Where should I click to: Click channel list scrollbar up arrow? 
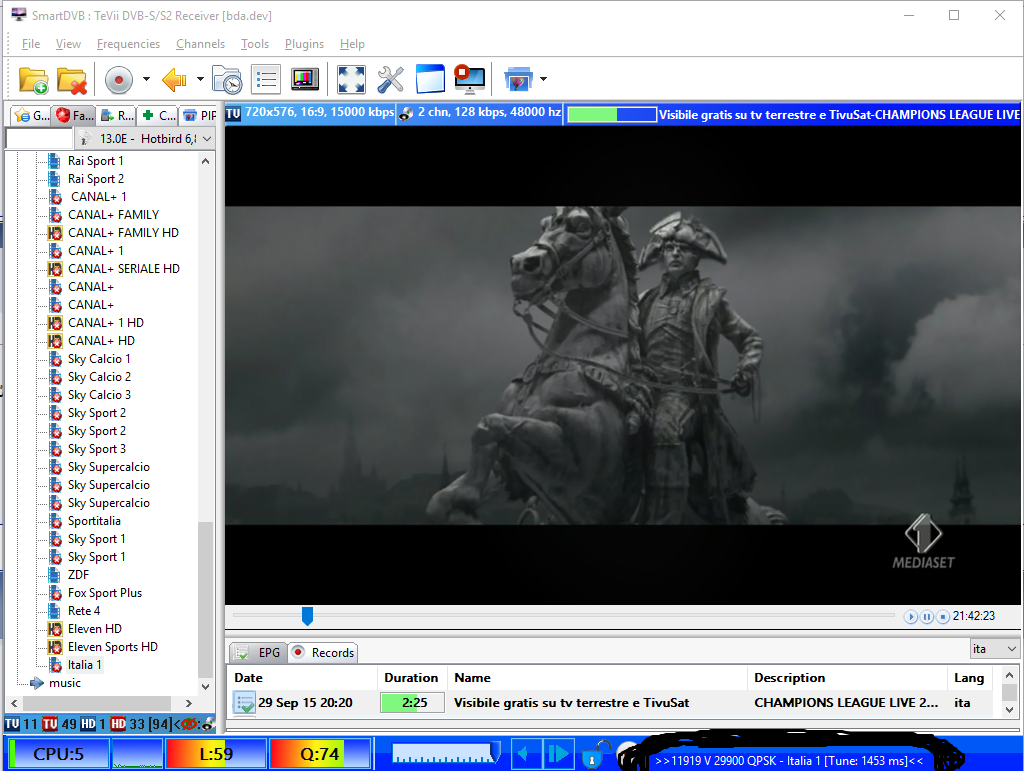click(x=206, y=161)
